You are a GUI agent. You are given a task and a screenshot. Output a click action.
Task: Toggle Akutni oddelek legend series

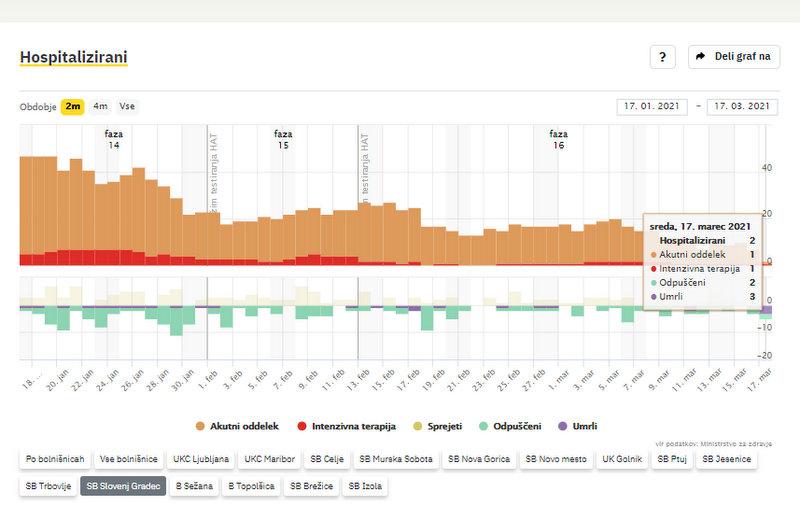240,426
